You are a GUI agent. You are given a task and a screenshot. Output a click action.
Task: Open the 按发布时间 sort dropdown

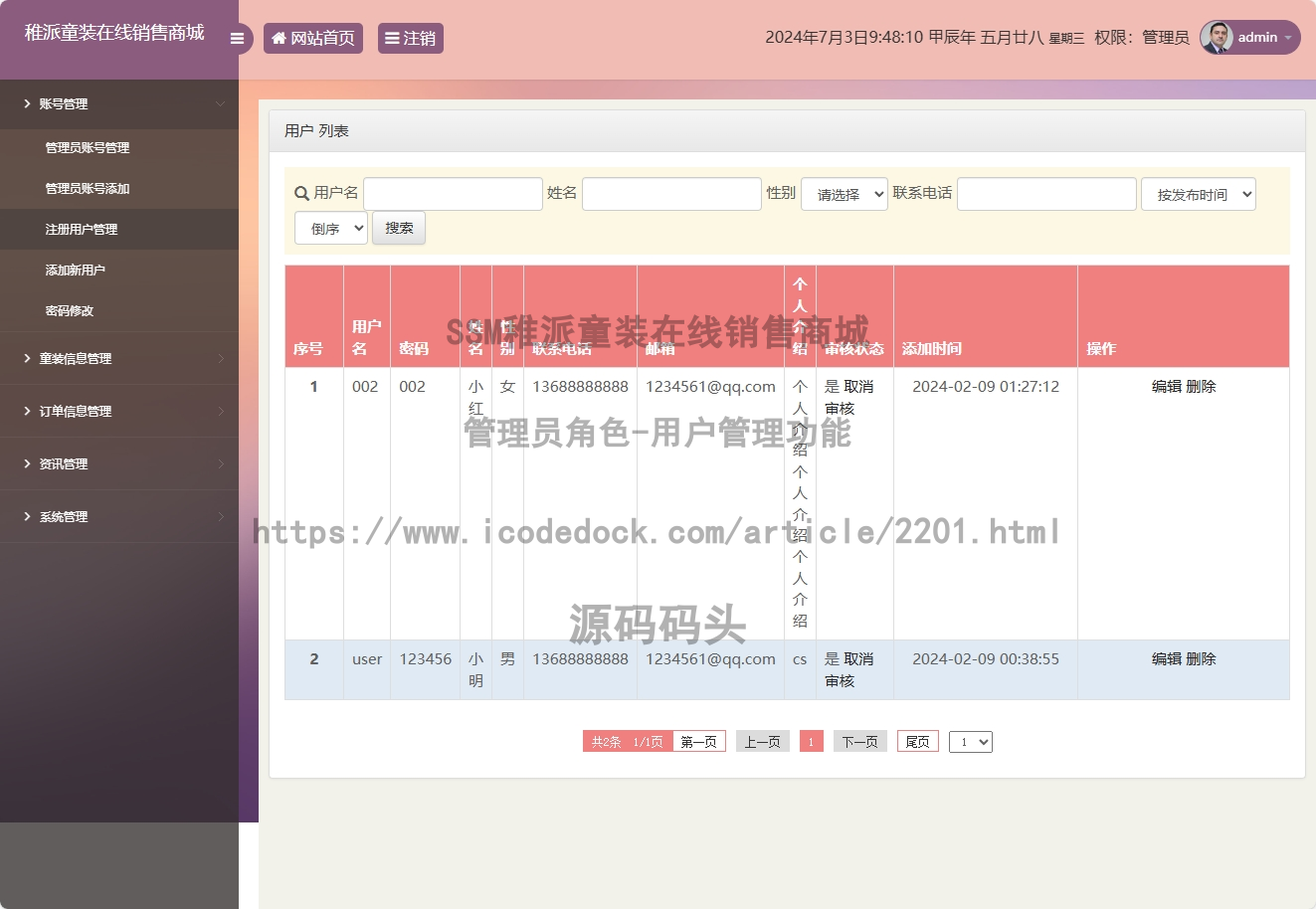coord(1199,194)
